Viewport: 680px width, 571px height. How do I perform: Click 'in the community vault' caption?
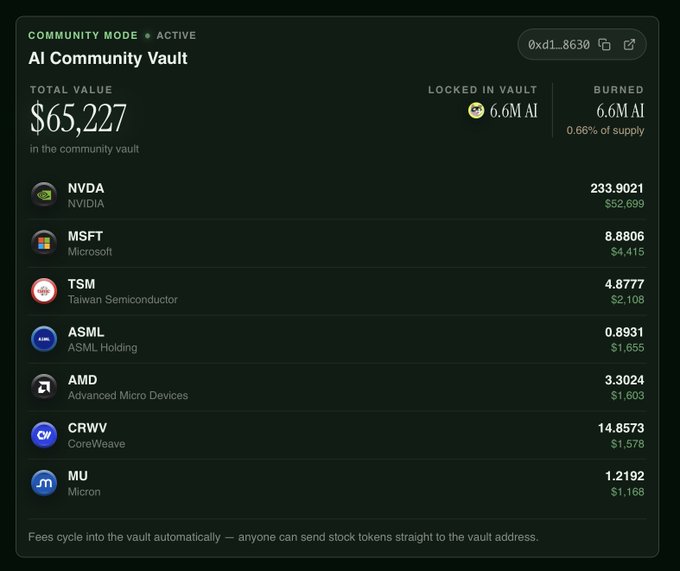tap(85, 149)
